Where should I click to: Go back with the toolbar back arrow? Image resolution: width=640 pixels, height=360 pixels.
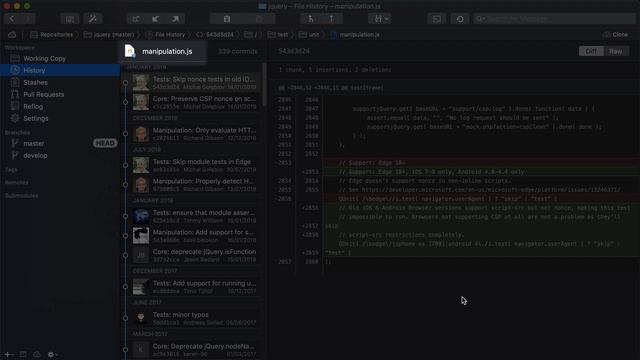point(12,19)
